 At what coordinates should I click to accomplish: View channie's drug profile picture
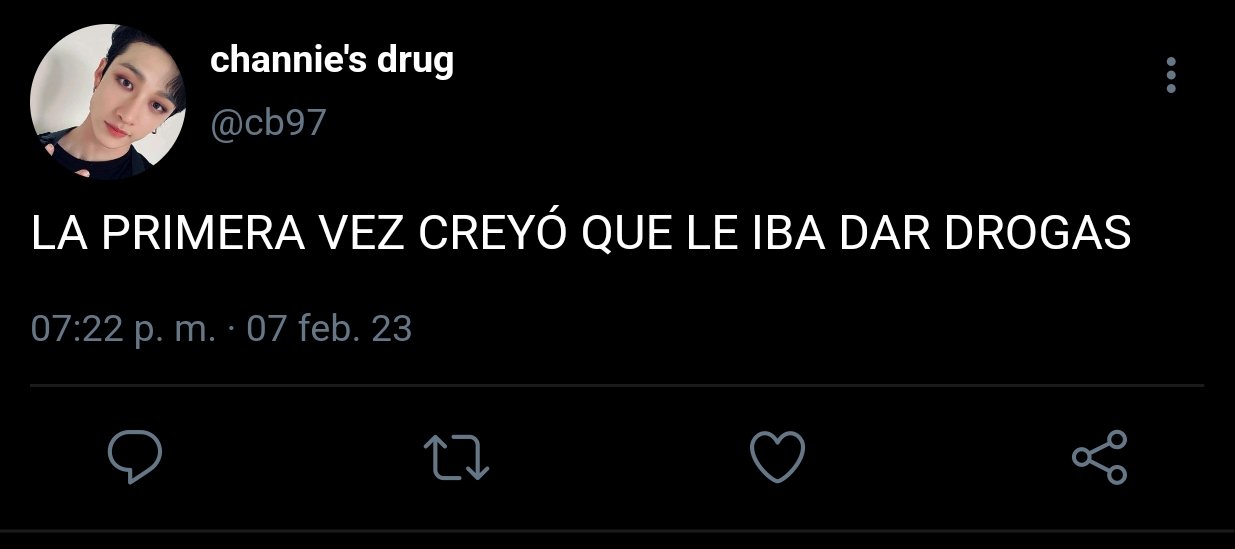click(x=108, y=104)
